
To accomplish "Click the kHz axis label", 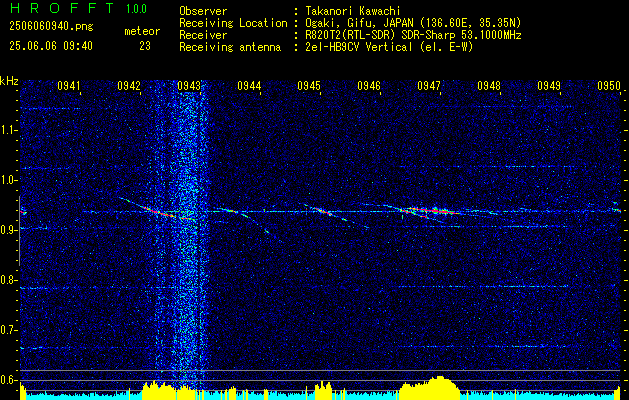I will point(9,81).
